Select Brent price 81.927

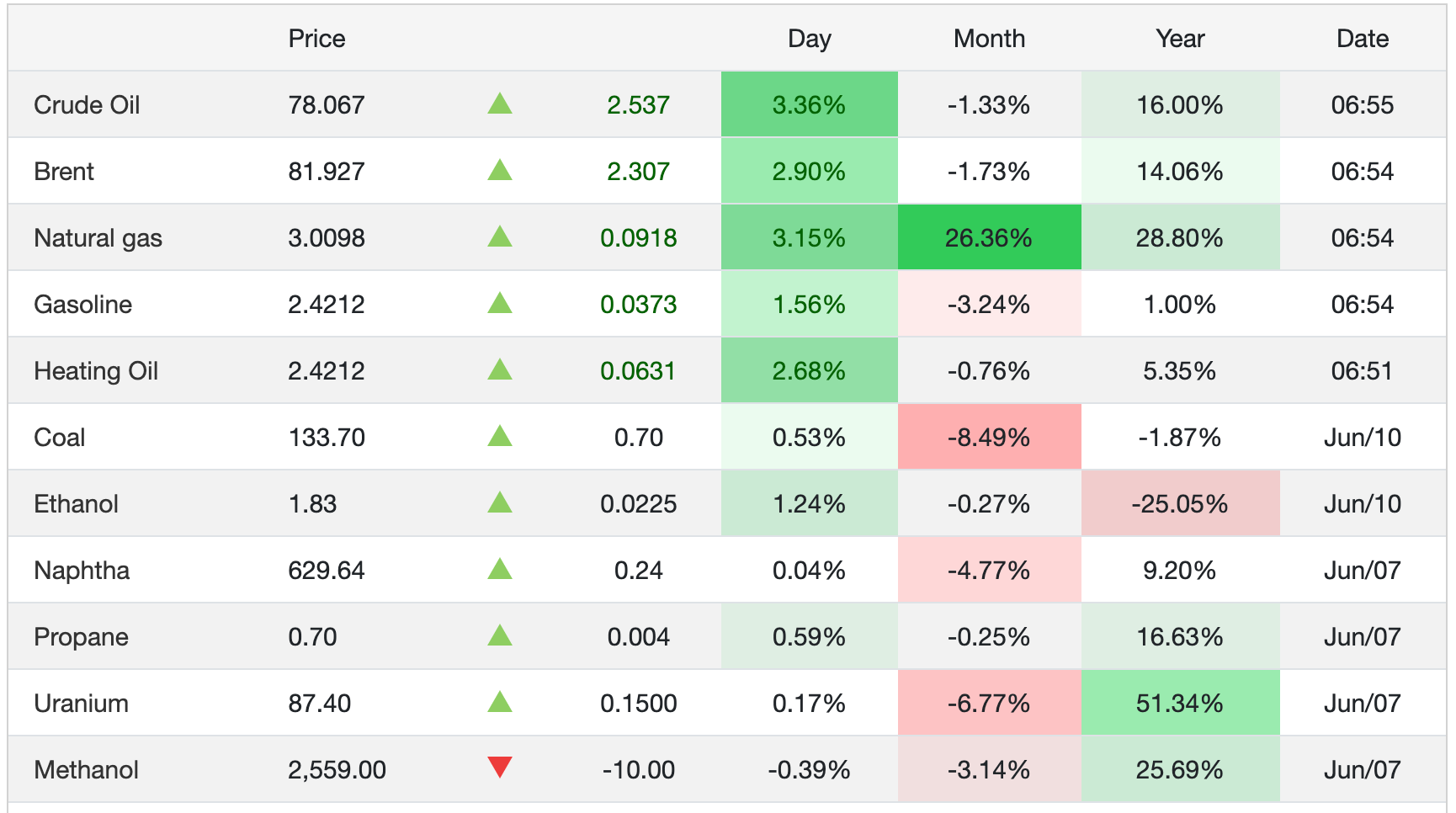pyautogui.click(x=327, y=172)
